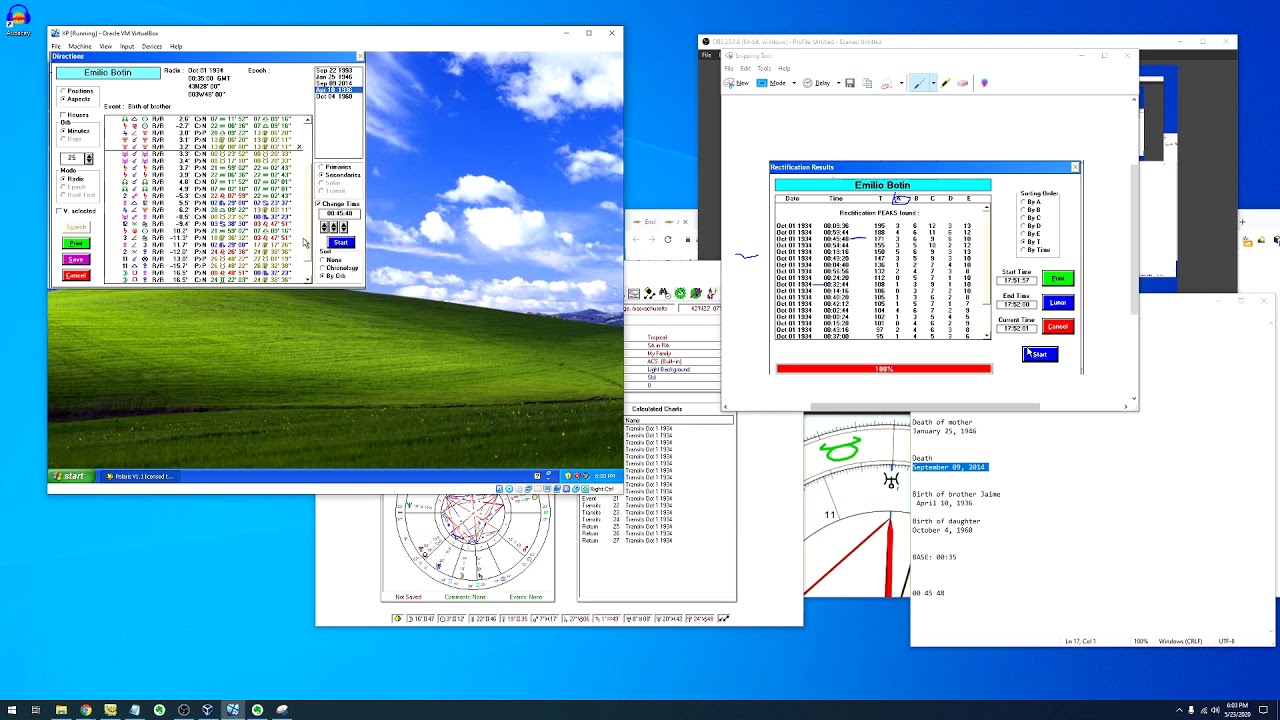Open the Mode dropdown arrow in Snipping Tool

pos(794,83)
